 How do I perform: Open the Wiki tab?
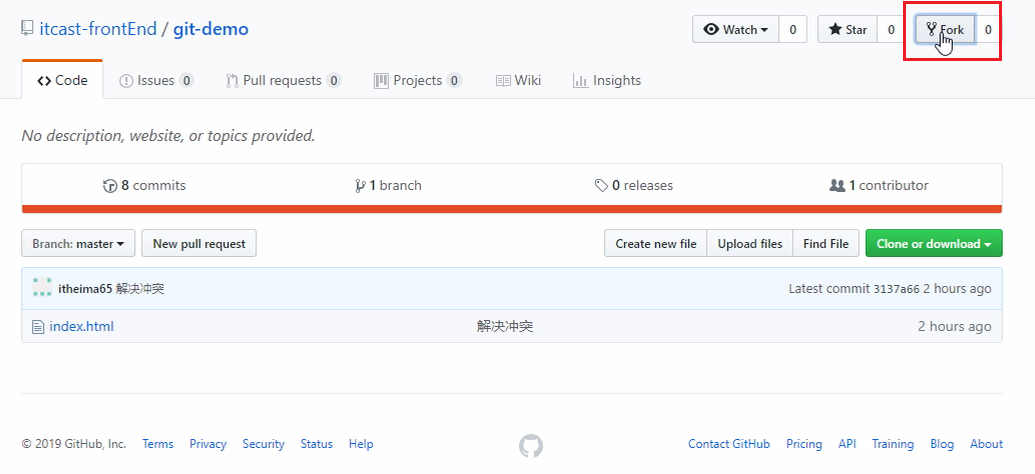(518, 81)
